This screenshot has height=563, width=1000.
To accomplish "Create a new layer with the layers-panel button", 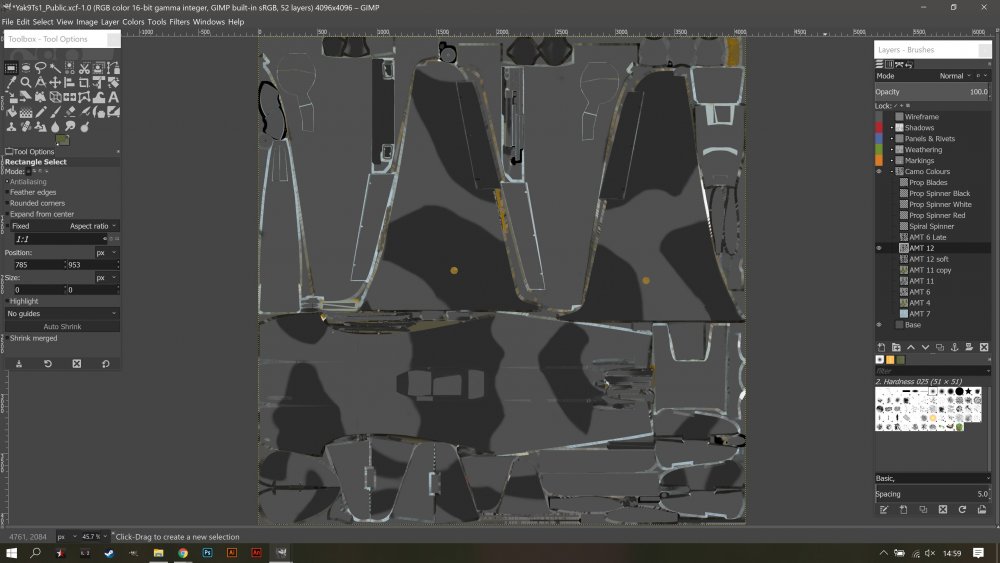I will 880,347.
